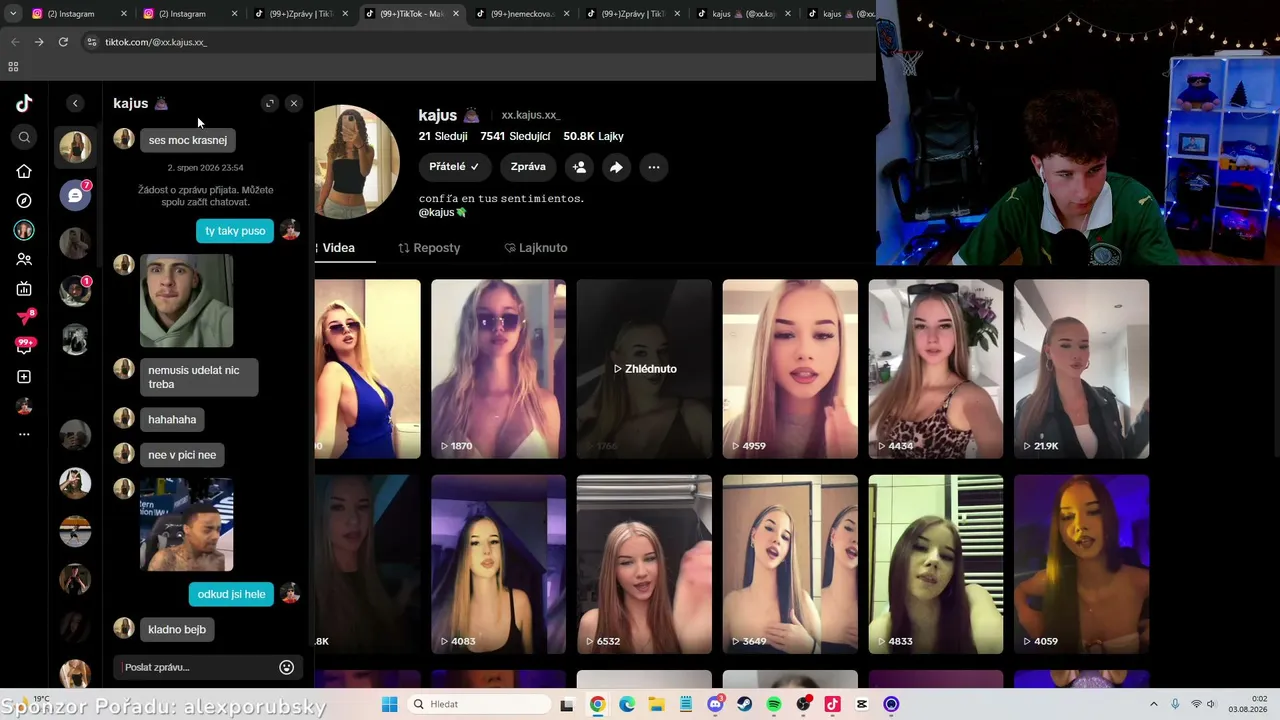Image resolution: width=1280 pixels, height=720 pixels.
Task: Open the paper plane messages icon
Action: [25, 318]
